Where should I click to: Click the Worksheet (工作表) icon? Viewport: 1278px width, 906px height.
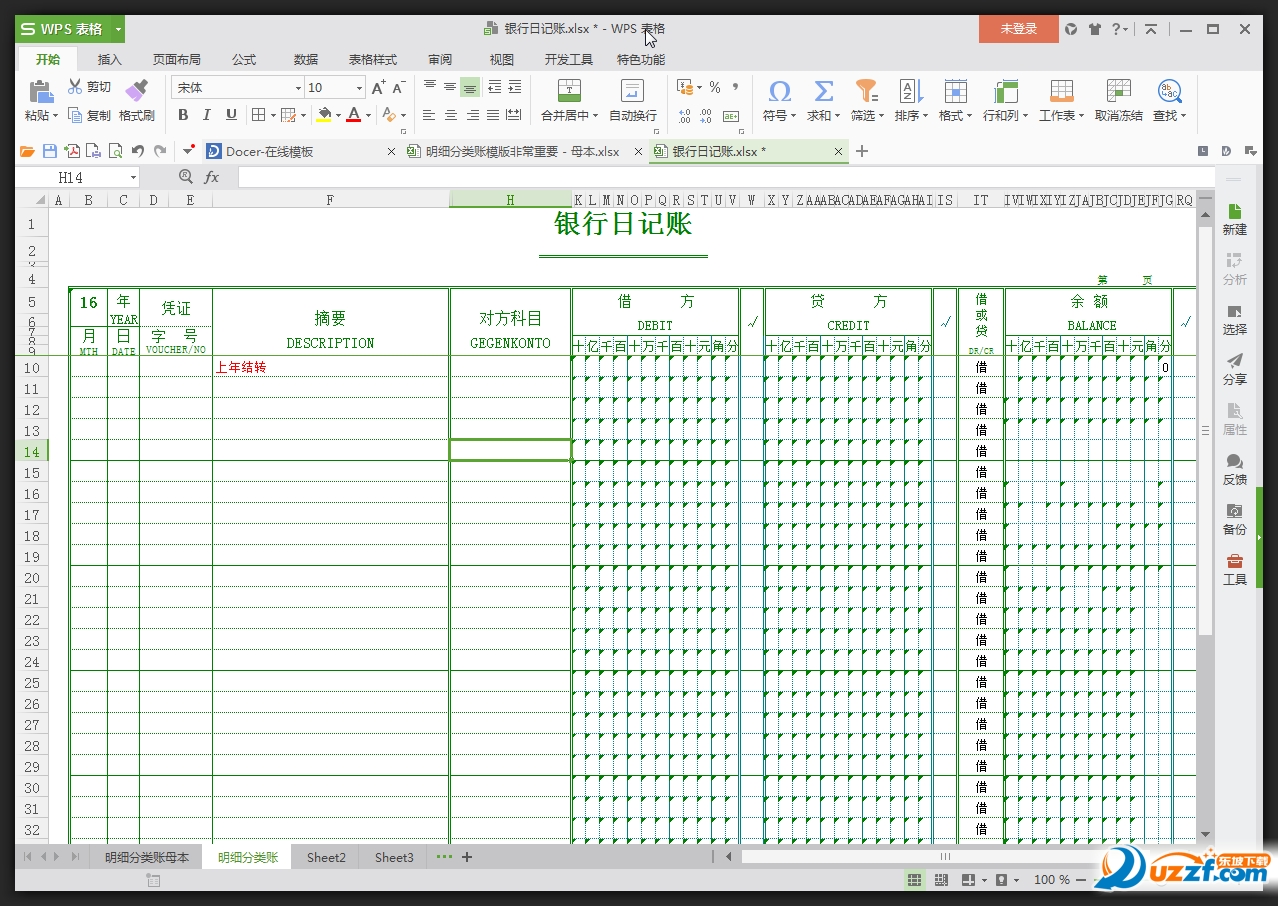(x=1061, y=92)
